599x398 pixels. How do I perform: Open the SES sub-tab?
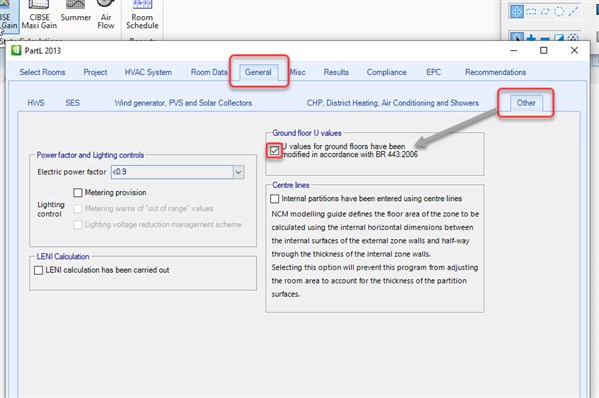(73, 103)
